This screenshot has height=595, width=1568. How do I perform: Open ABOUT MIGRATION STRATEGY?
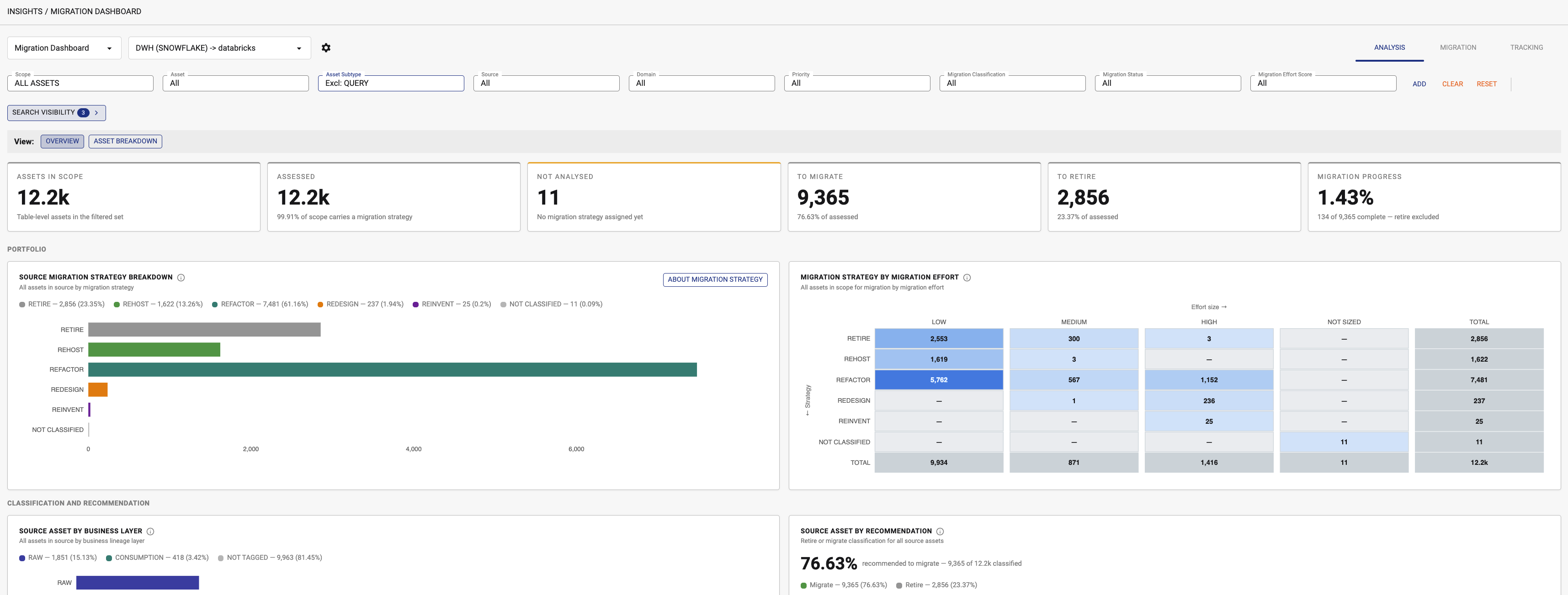[715, 280]
